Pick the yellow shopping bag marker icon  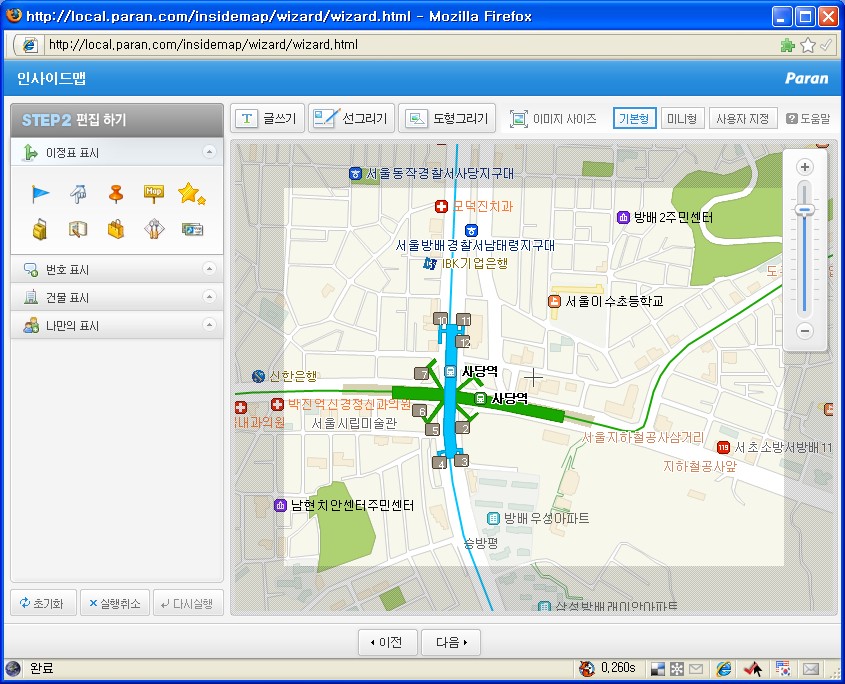coord(116,230)
